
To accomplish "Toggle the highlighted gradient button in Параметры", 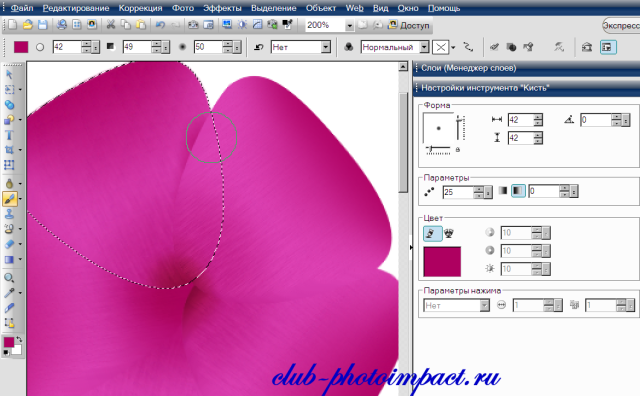I will tap(518, 191).
